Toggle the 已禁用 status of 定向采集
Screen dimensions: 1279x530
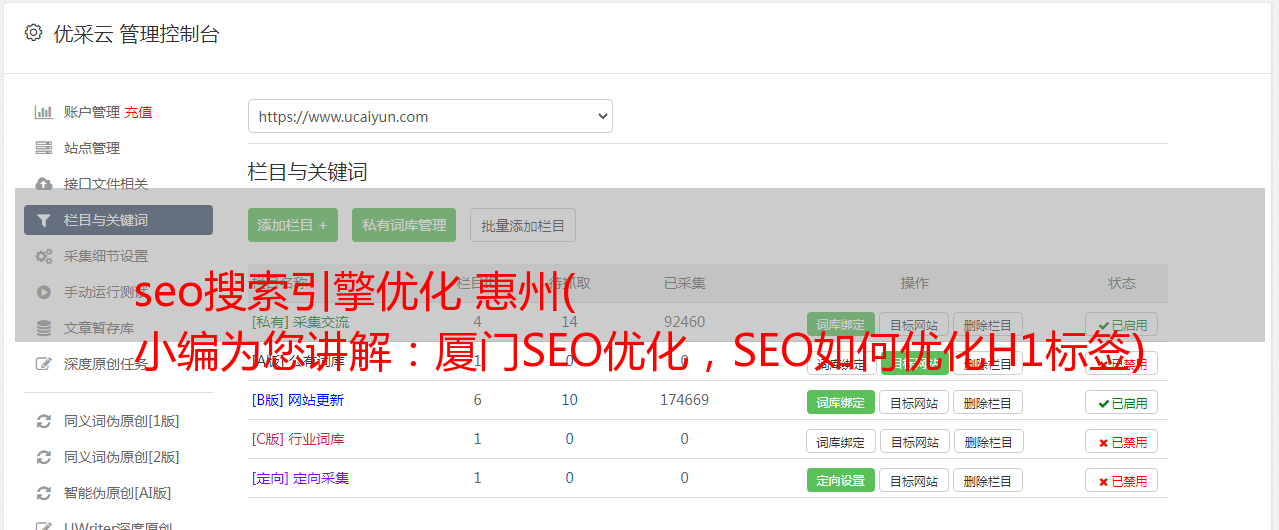click(1122, 480)
